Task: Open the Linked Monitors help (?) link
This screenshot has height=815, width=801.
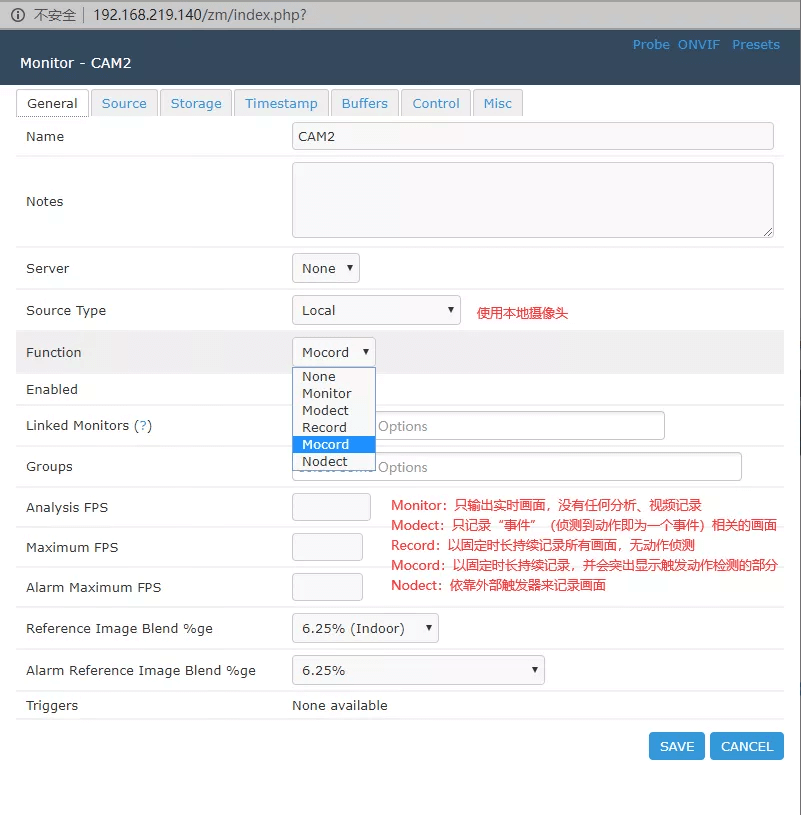Action: (x=143, y=426)
